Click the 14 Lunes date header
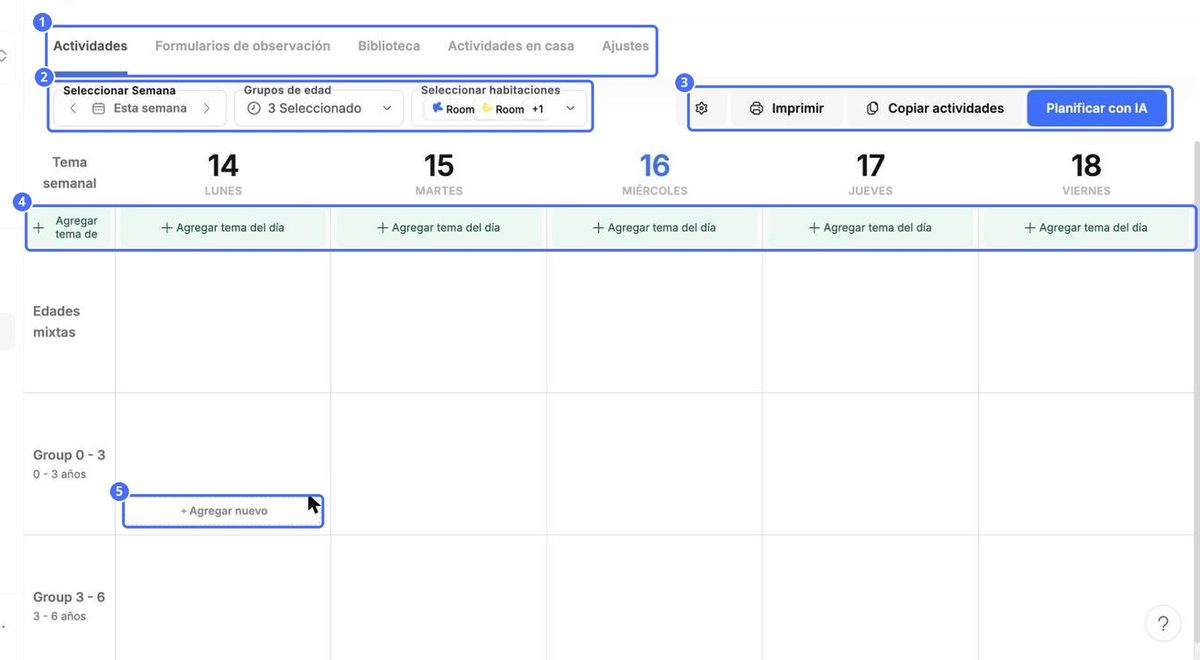The image size is (1200, 660). pyautogui.click(x=223, y=174)
